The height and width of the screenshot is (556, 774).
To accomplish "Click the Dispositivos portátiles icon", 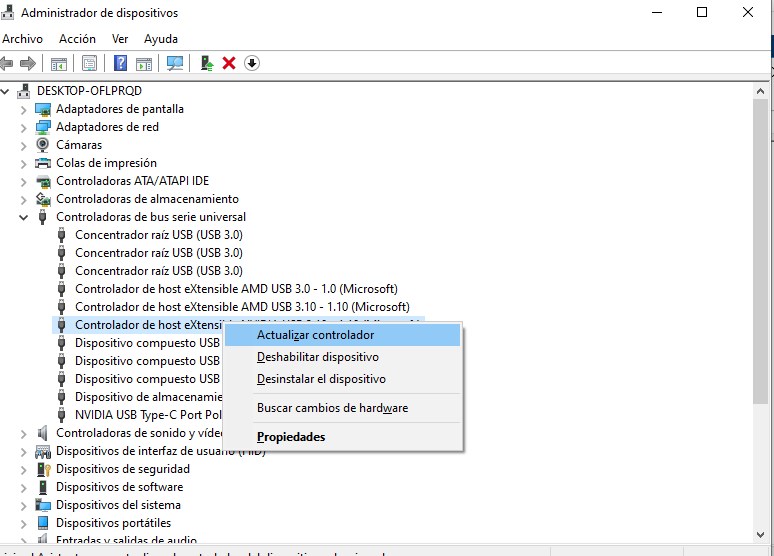I will (43, 523).
